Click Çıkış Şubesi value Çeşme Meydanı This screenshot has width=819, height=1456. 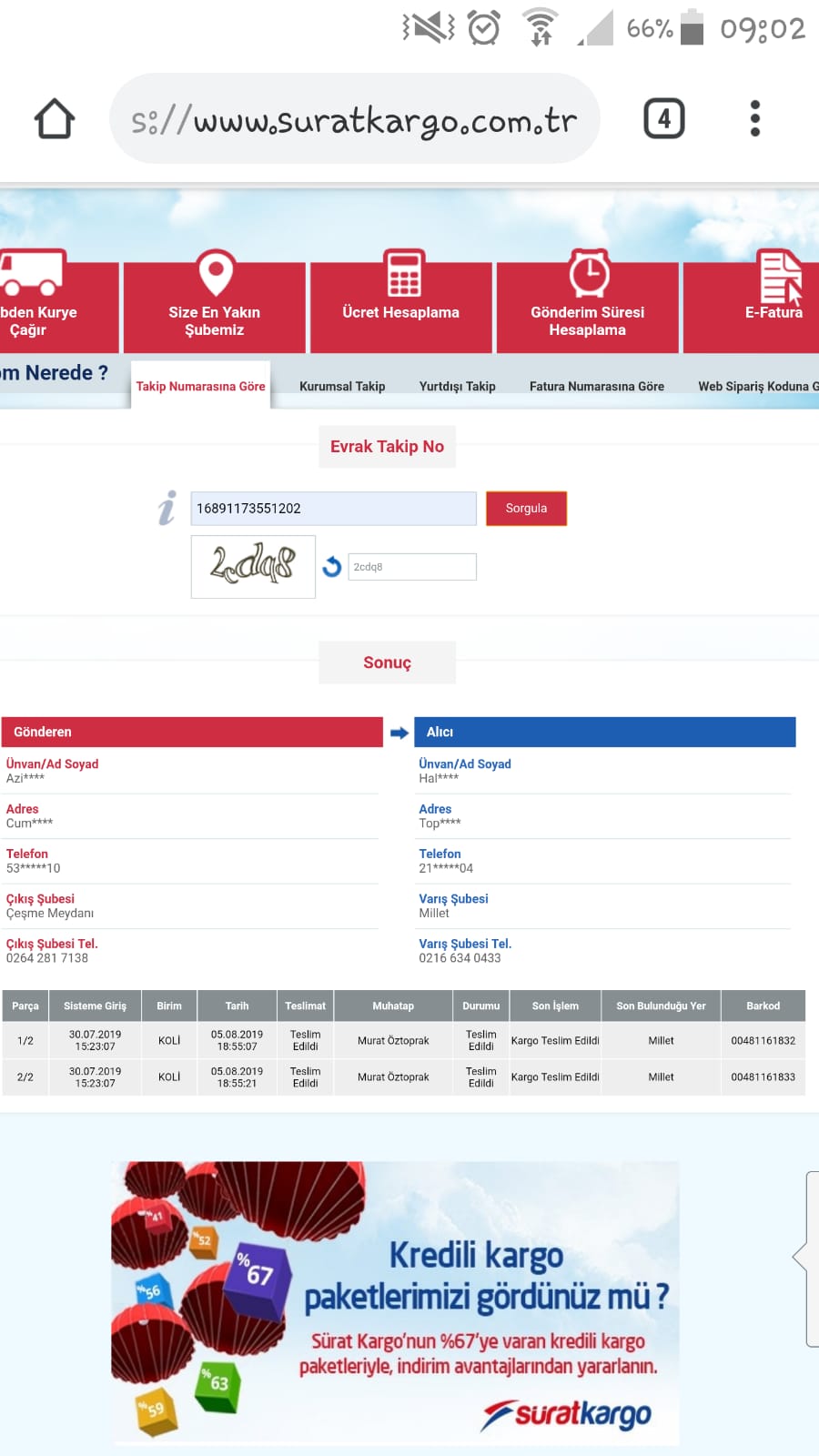point(50,914)
